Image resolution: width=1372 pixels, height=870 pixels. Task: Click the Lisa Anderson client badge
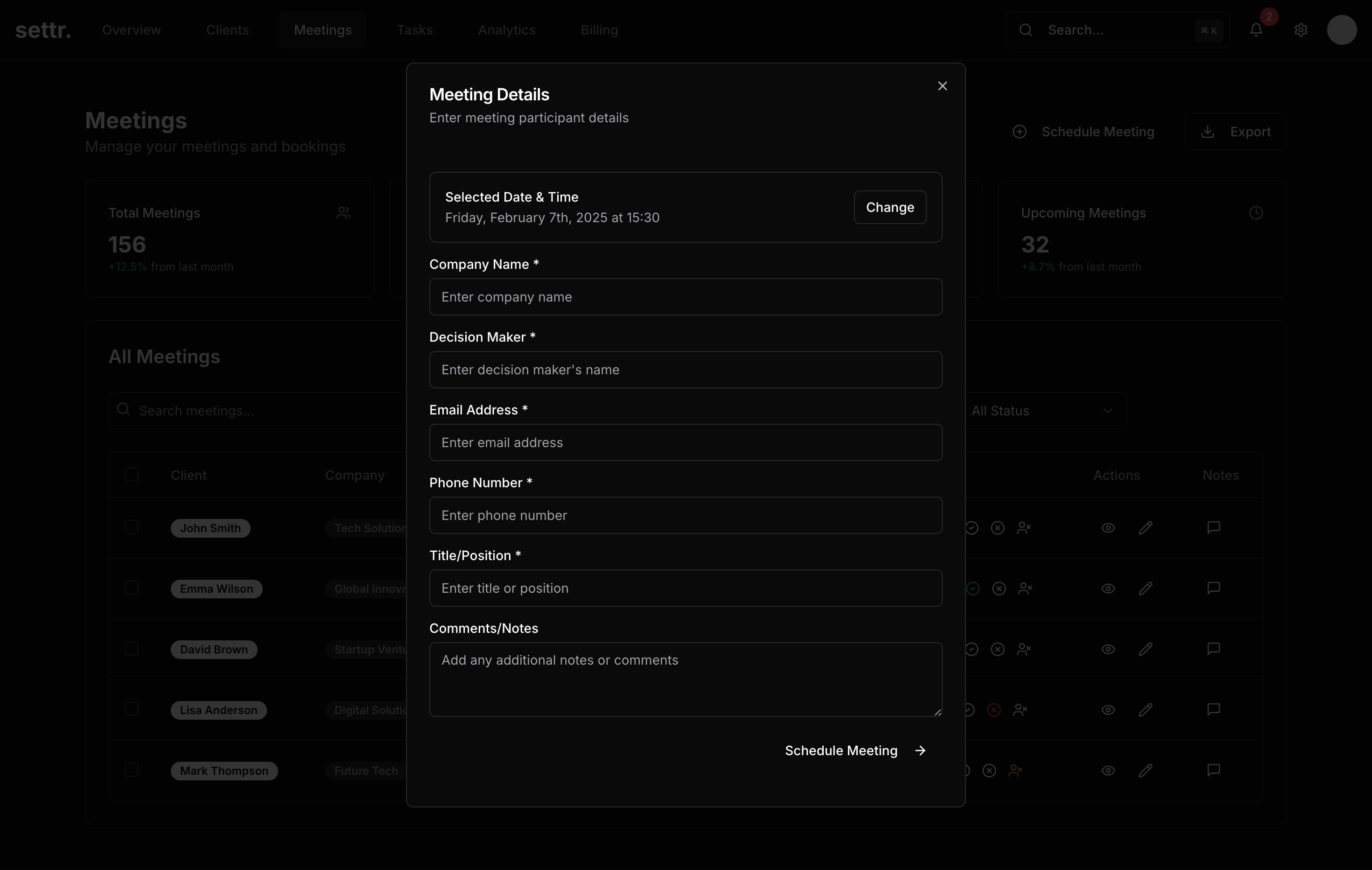tap(219, 710)
